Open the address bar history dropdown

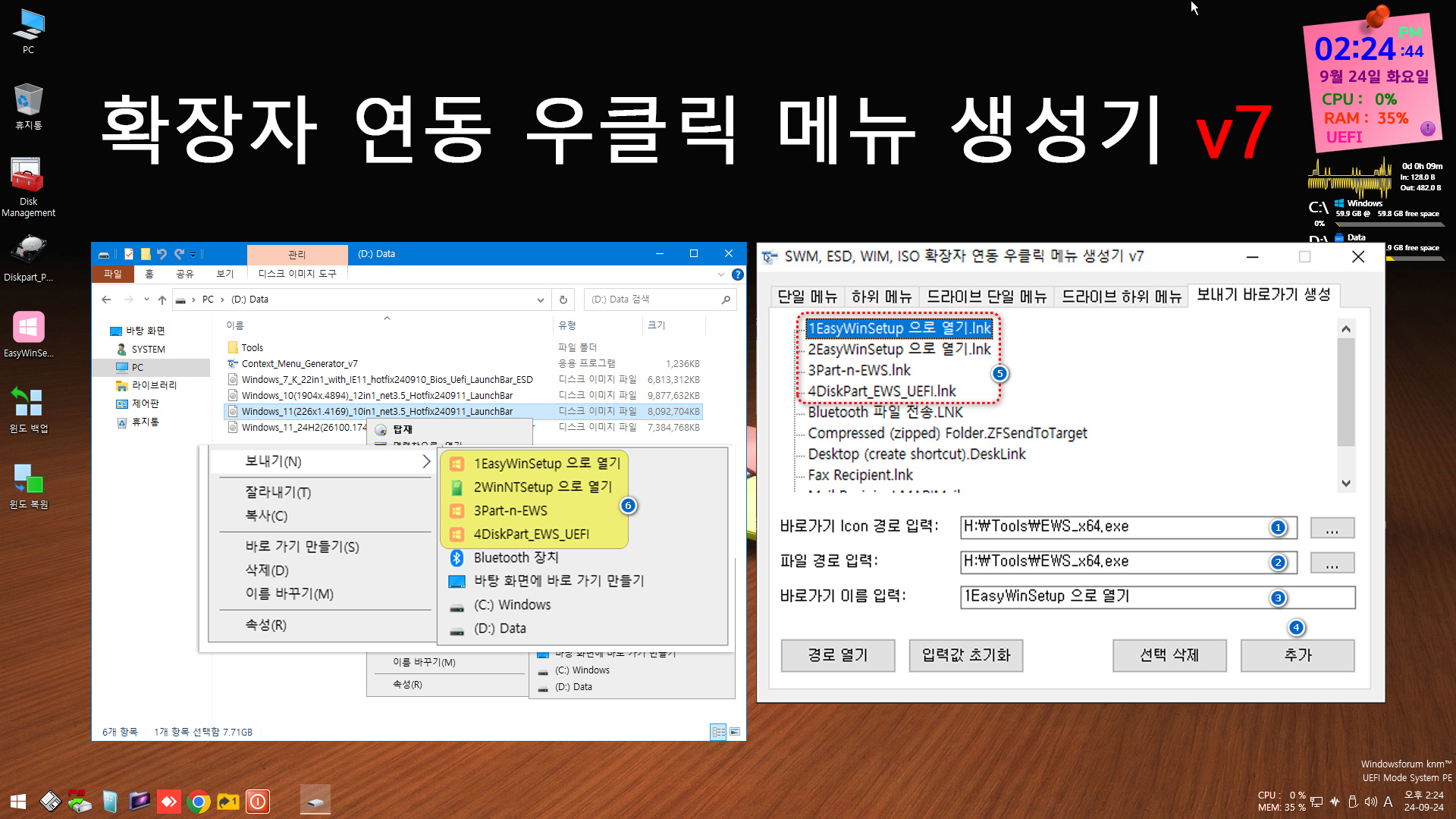pos(540,300)
